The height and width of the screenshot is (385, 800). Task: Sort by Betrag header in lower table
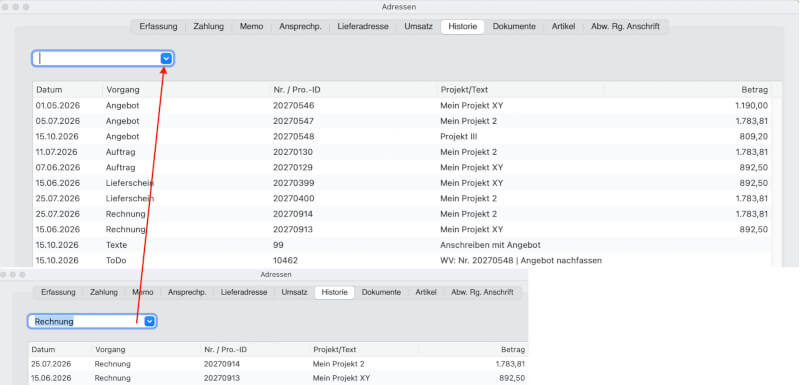point(513,350)
